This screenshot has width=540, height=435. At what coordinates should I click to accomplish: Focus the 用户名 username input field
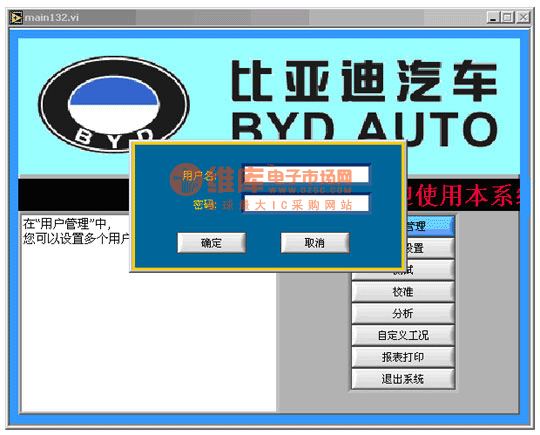click(x=306, y=175)
